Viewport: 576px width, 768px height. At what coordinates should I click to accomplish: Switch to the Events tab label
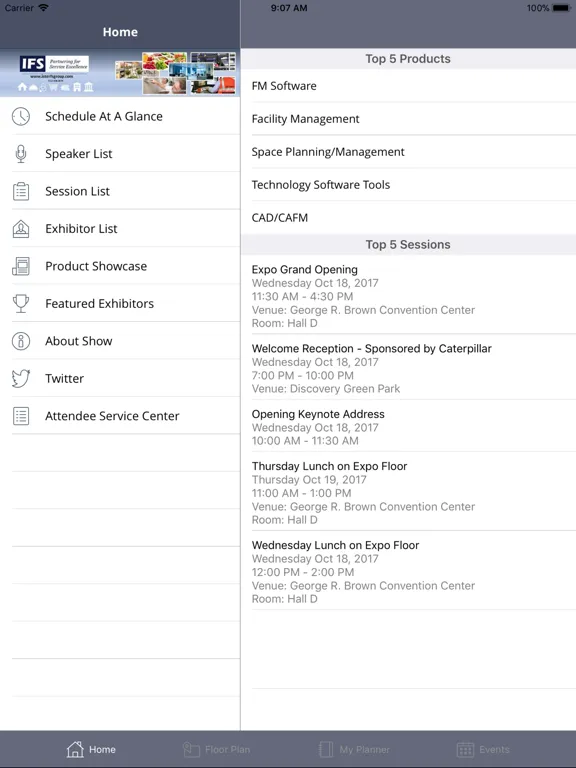[x=494, y=749]
